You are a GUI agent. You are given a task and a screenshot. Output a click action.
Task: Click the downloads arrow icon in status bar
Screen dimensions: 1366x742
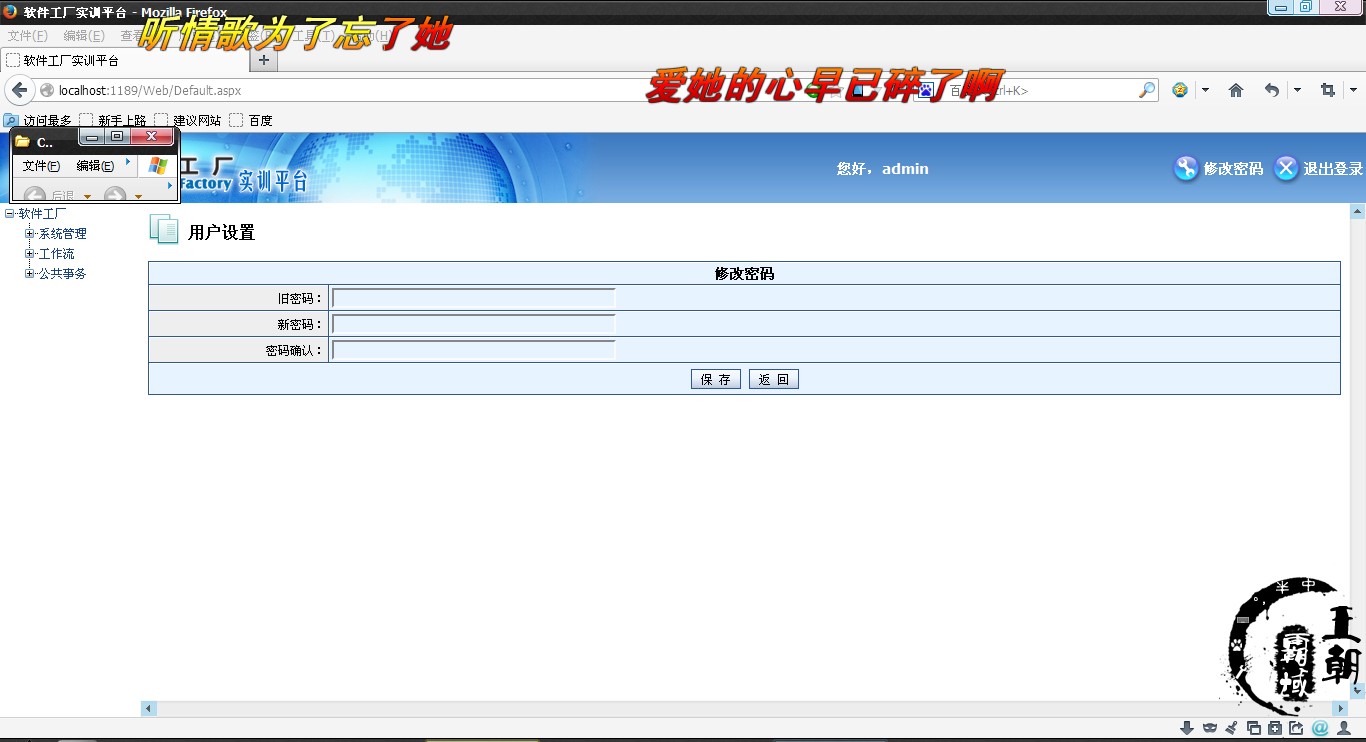coord(1187,728)
